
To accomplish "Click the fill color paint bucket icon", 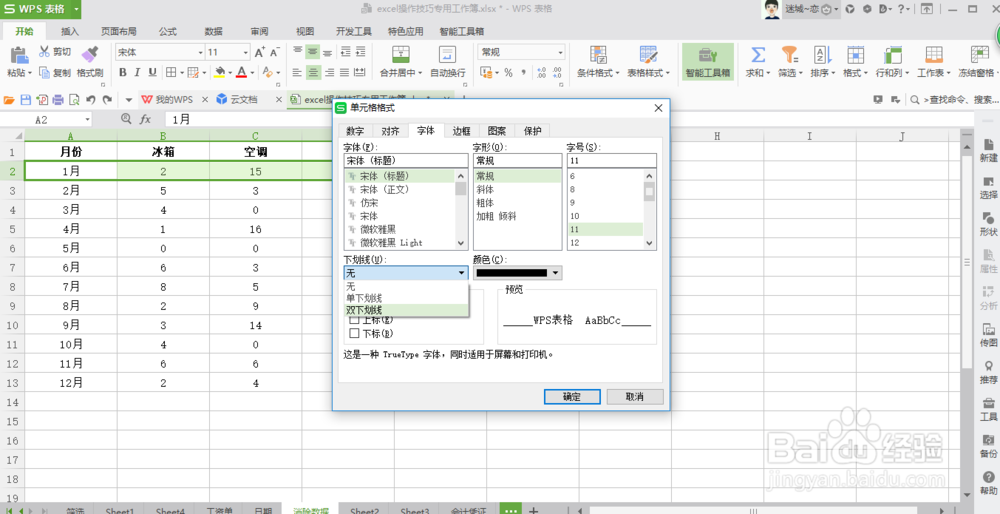I will click(x=219, y=73).
